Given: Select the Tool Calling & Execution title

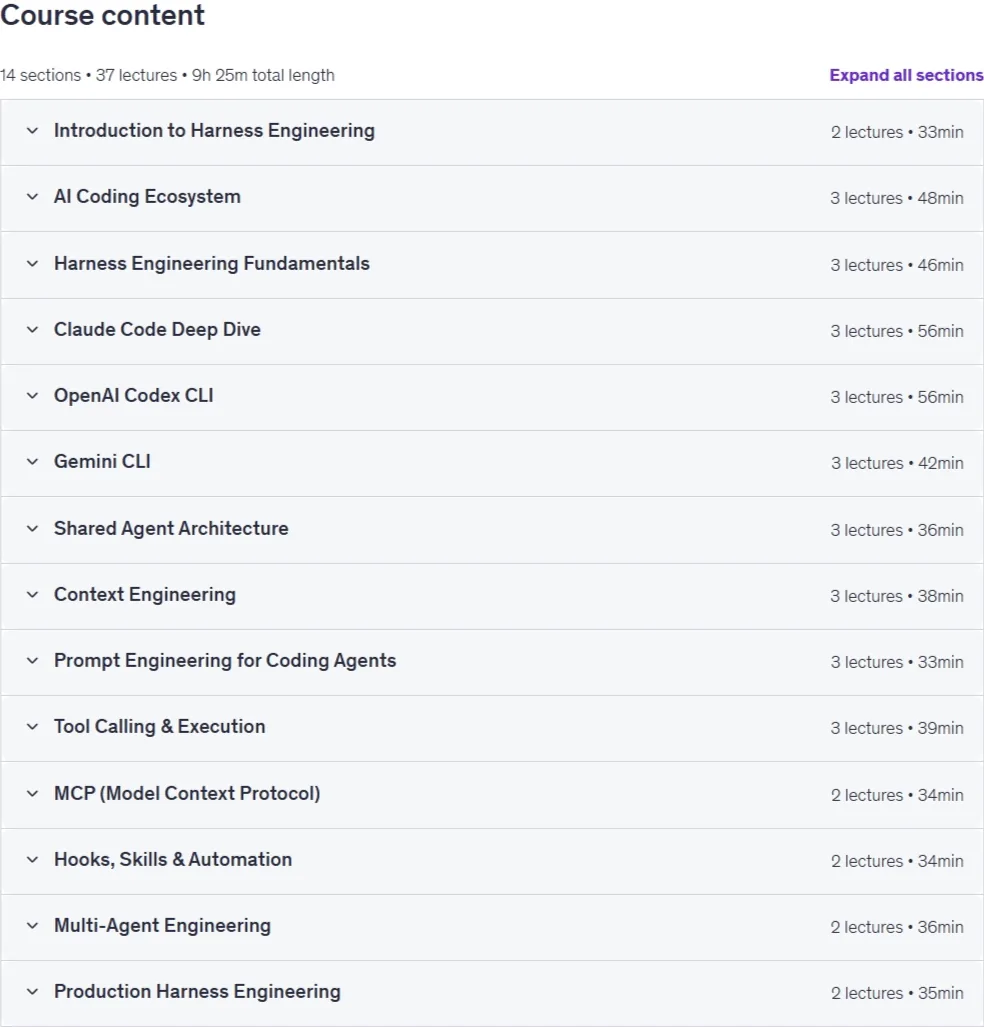Looking at the screenshot, I should [x=159, y=727].
